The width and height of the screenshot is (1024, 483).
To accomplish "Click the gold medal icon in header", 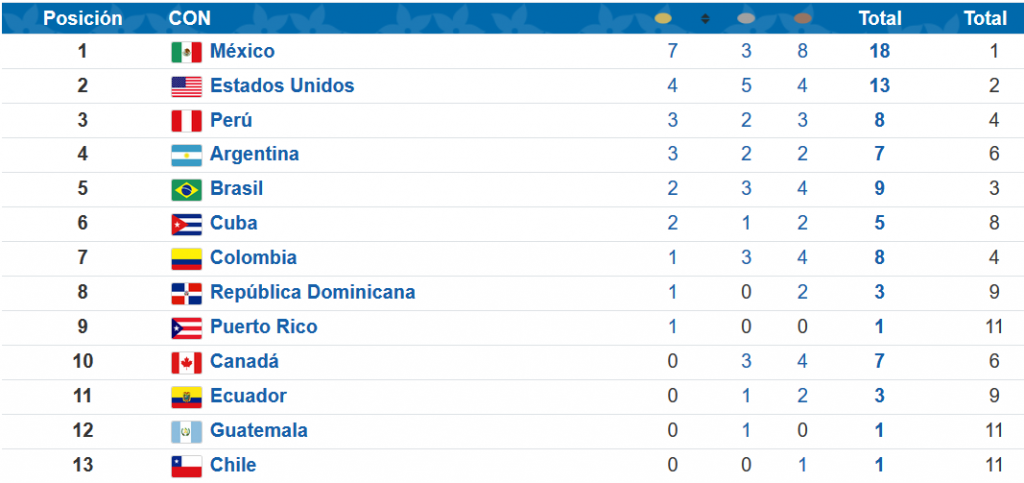I will coord(662,19).
